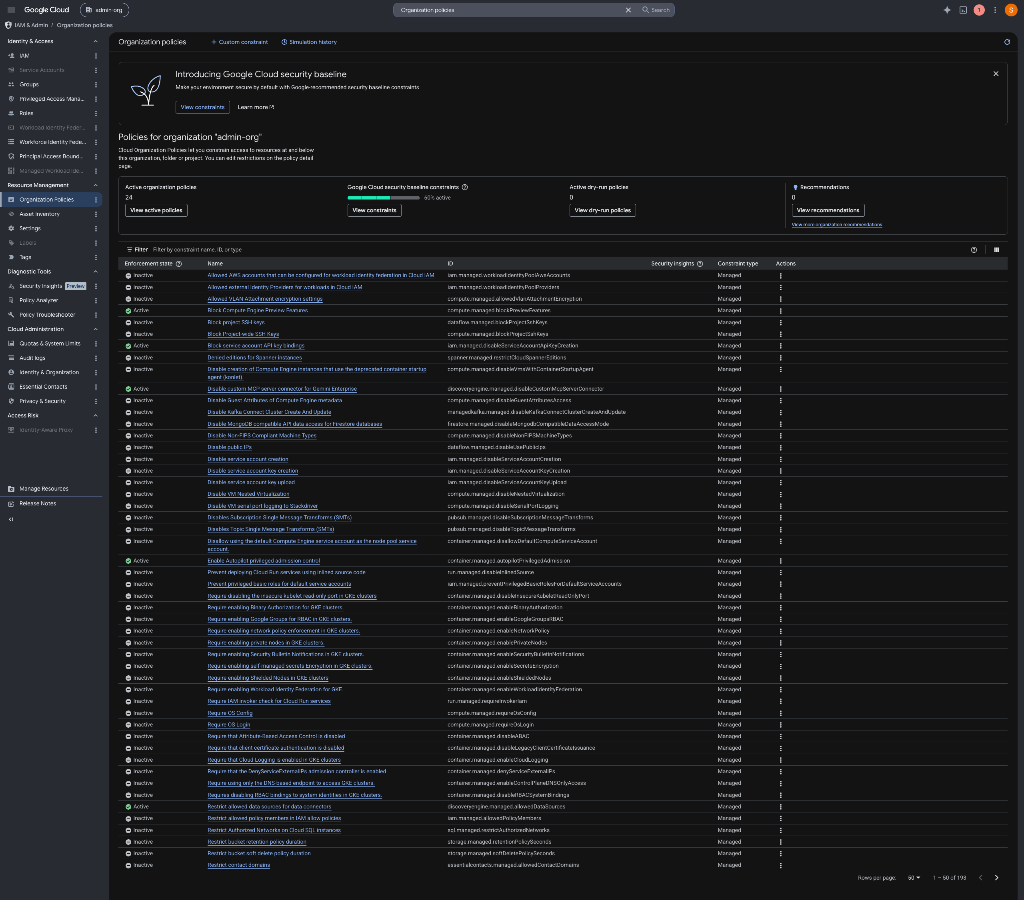
Task: Open the column display options icon
Action: pos(997,249)
